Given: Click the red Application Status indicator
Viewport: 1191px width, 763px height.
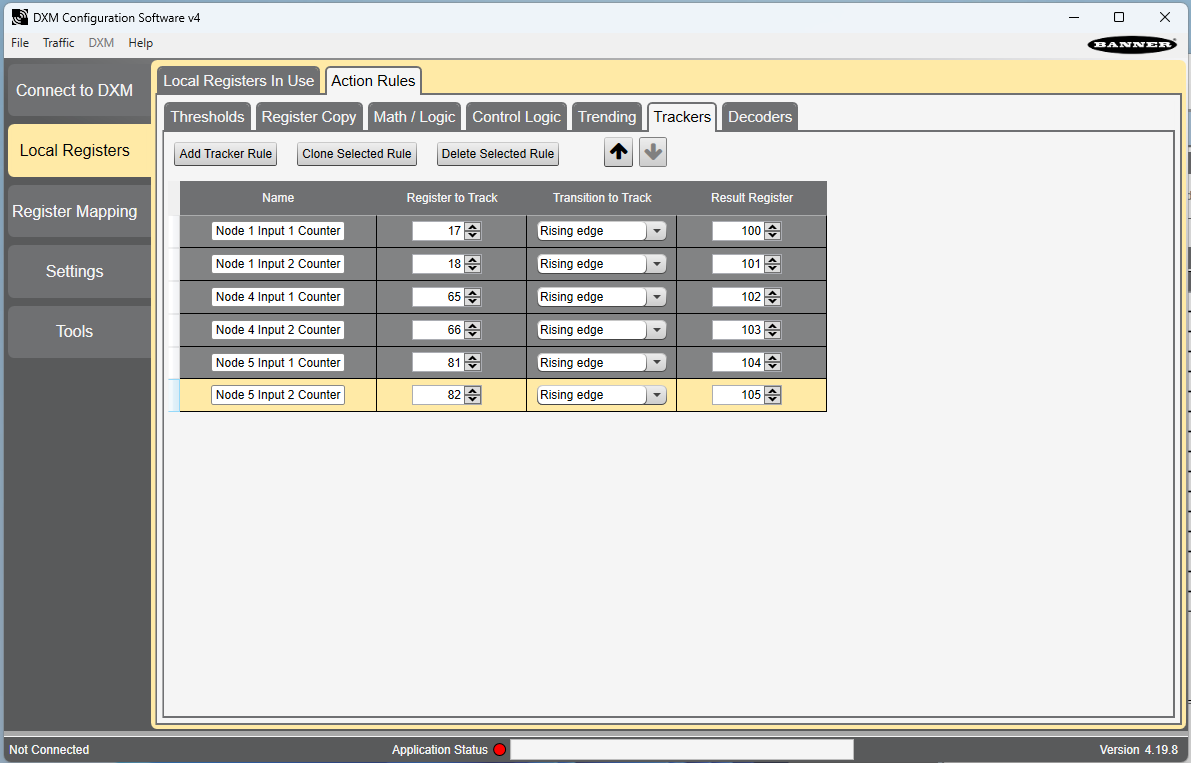Looking at the screenshot, I should pyautogui.click(x=499, y=749).
